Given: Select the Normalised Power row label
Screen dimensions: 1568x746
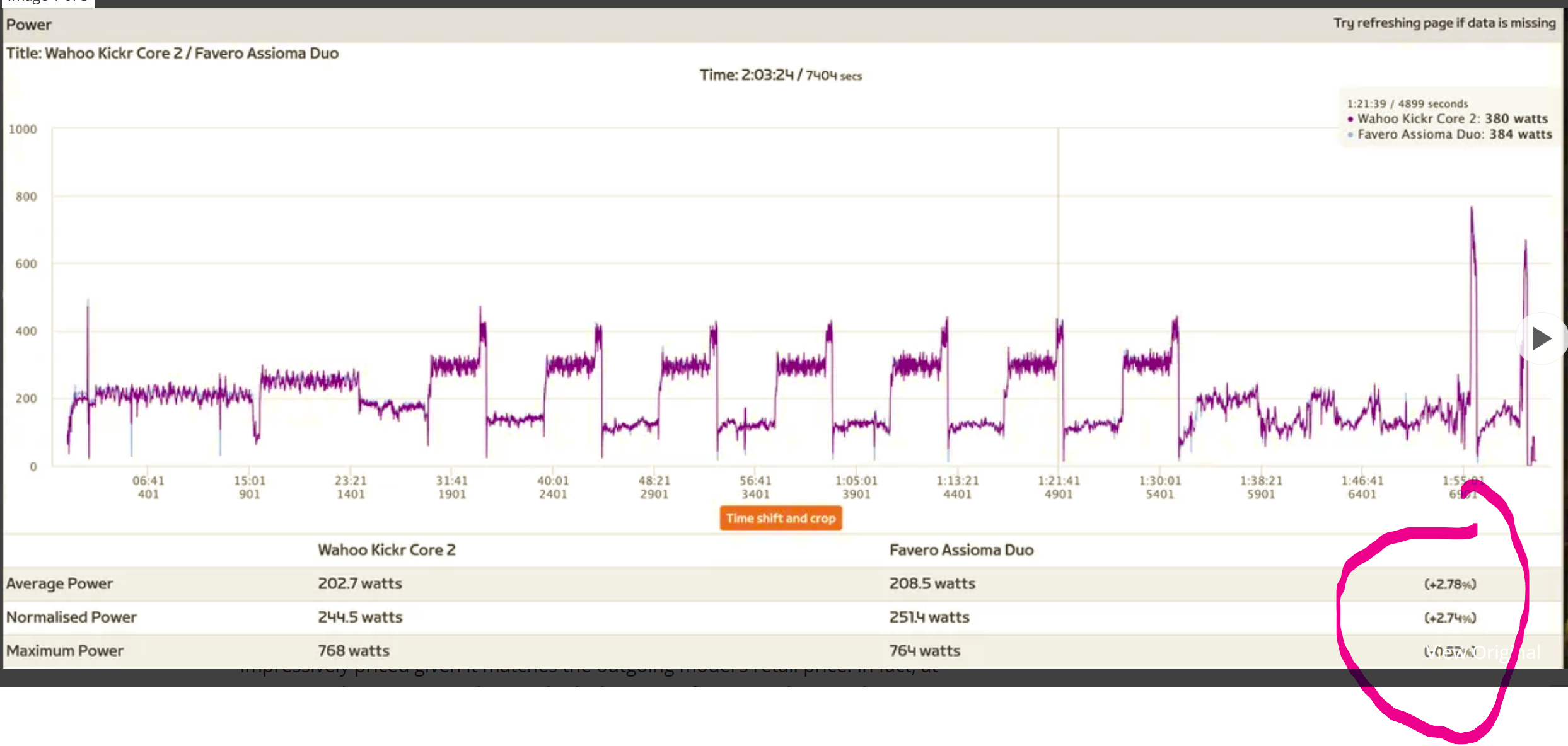Looking at the screenshot, I should click(71, 617).
